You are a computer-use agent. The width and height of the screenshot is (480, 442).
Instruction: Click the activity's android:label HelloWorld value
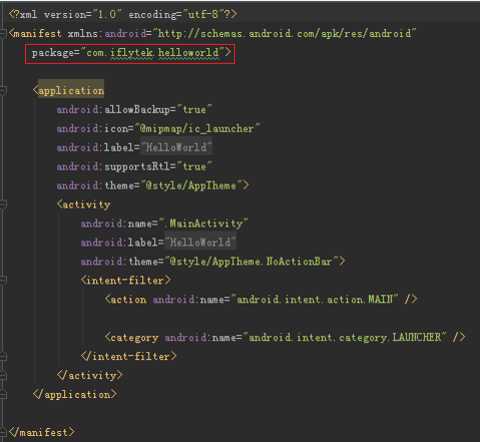click(x=200, y=242)
